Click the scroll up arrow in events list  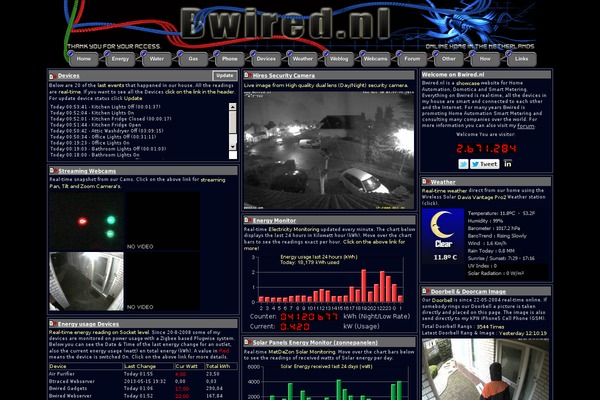[233, 107]
